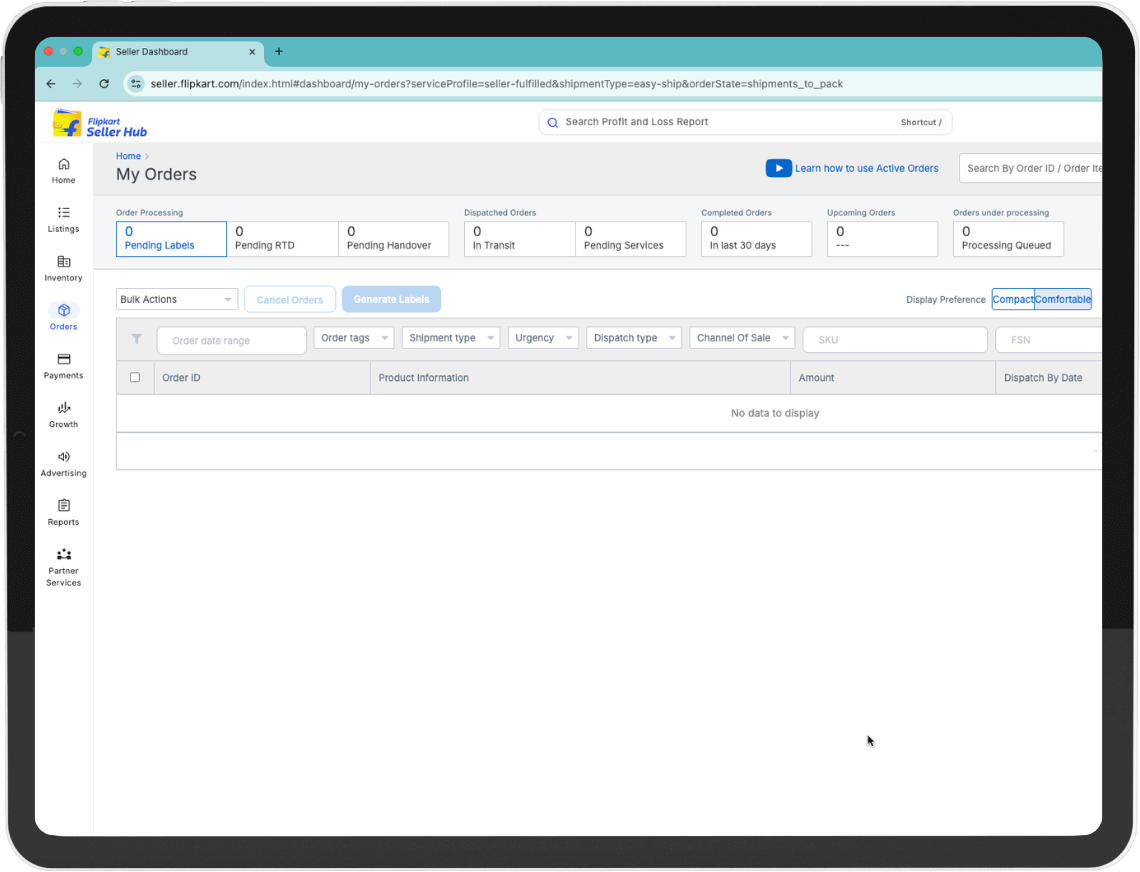Click the Flipkart Seller Hub logo

(x=100, y=124)
